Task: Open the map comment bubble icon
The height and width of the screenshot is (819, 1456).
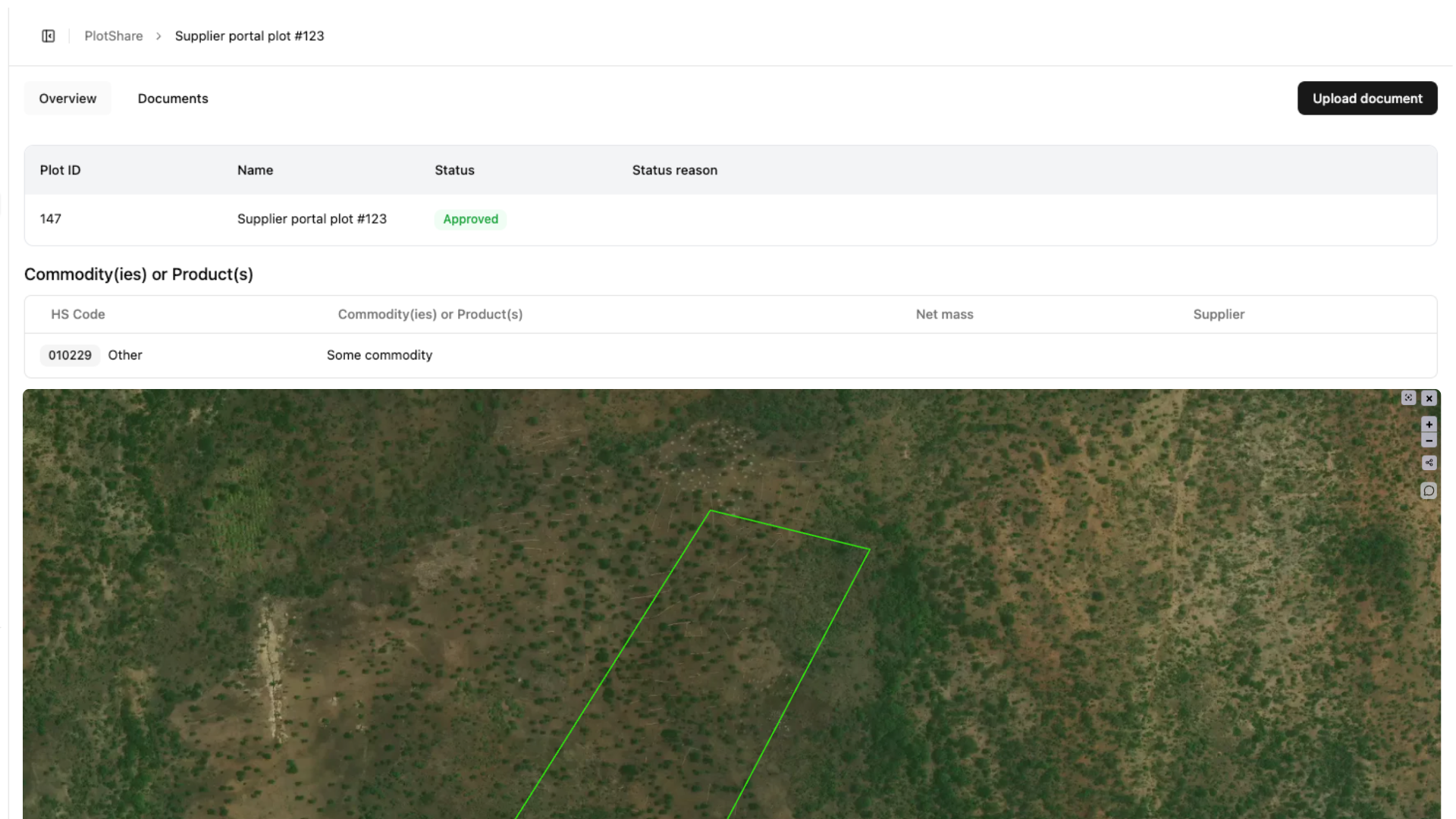Action: tap(1429, 491)
